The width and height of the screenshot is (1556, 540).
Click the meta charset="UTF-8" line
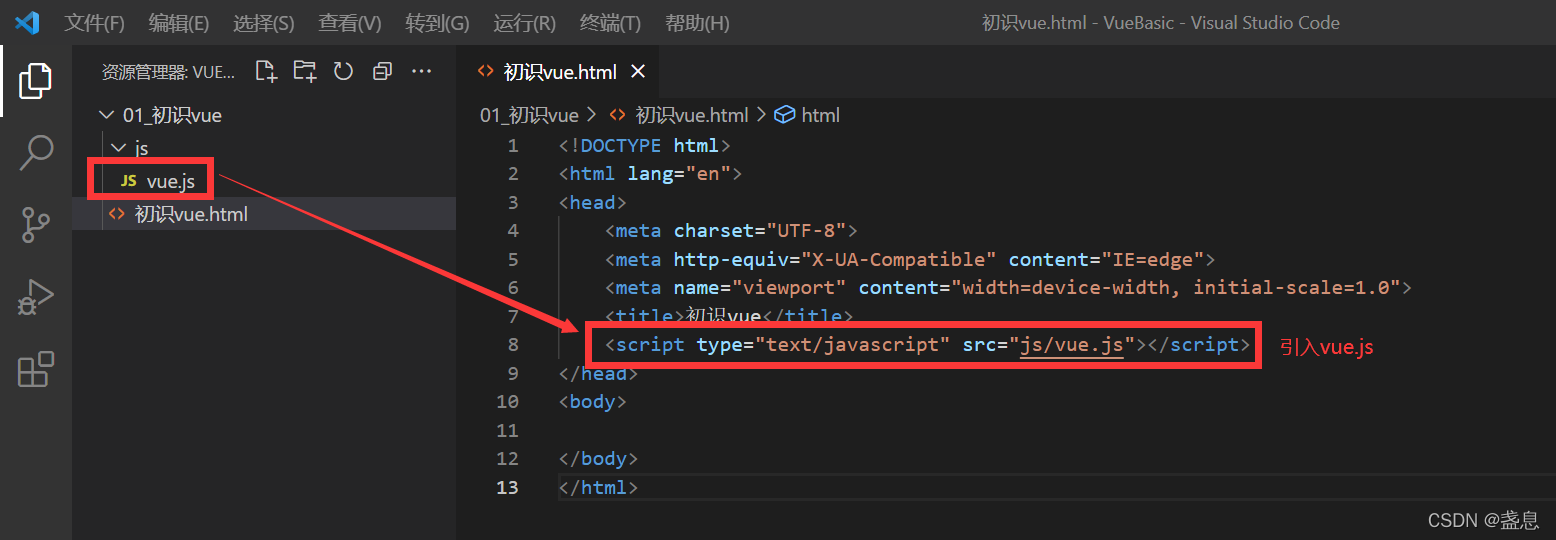pyautogui.click(x=732, y=231)
